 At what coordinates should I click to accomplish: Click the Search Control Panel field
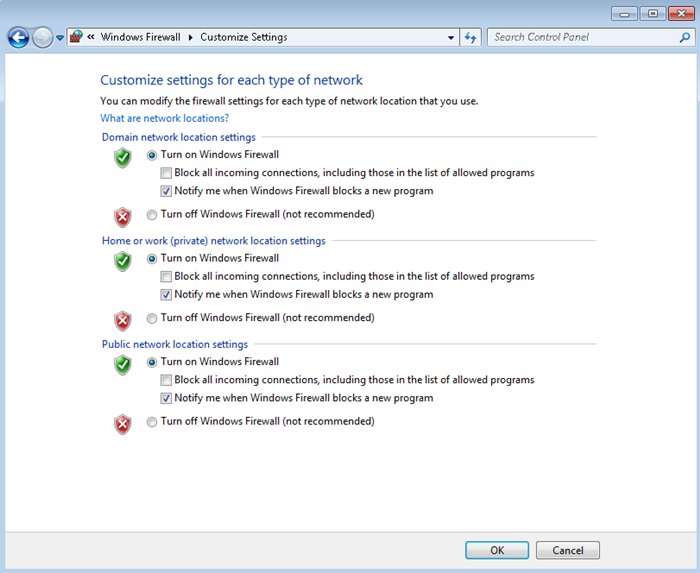(x=591, y=37)
